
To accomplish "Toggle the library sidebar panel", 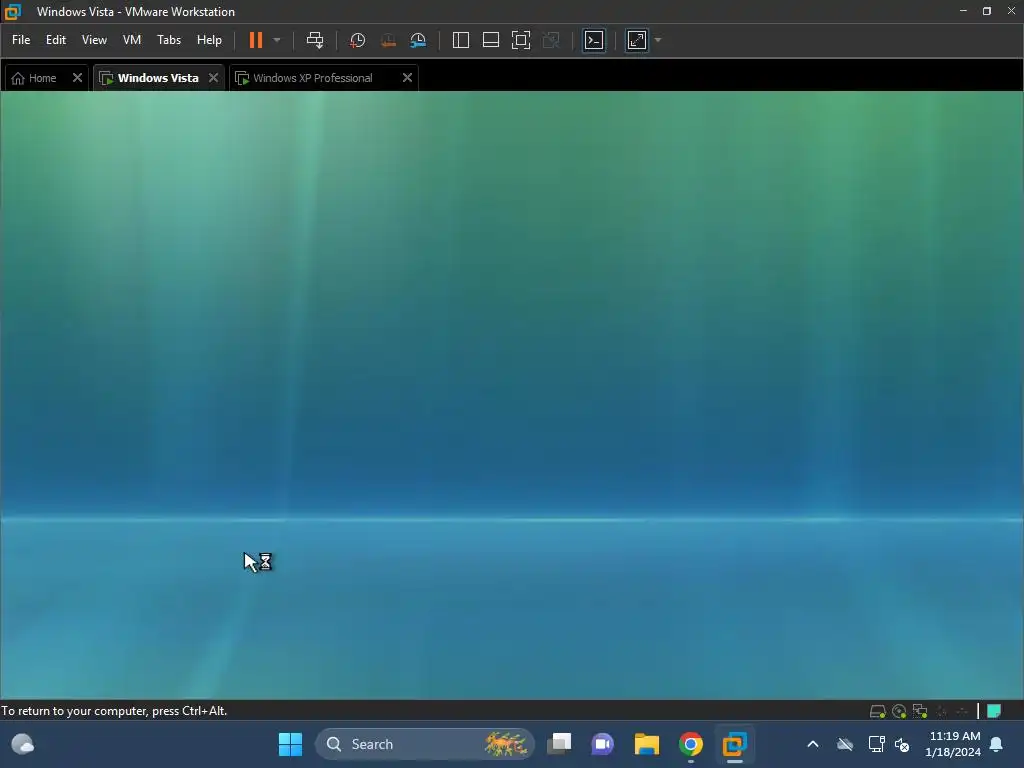I will pos(460,40).
